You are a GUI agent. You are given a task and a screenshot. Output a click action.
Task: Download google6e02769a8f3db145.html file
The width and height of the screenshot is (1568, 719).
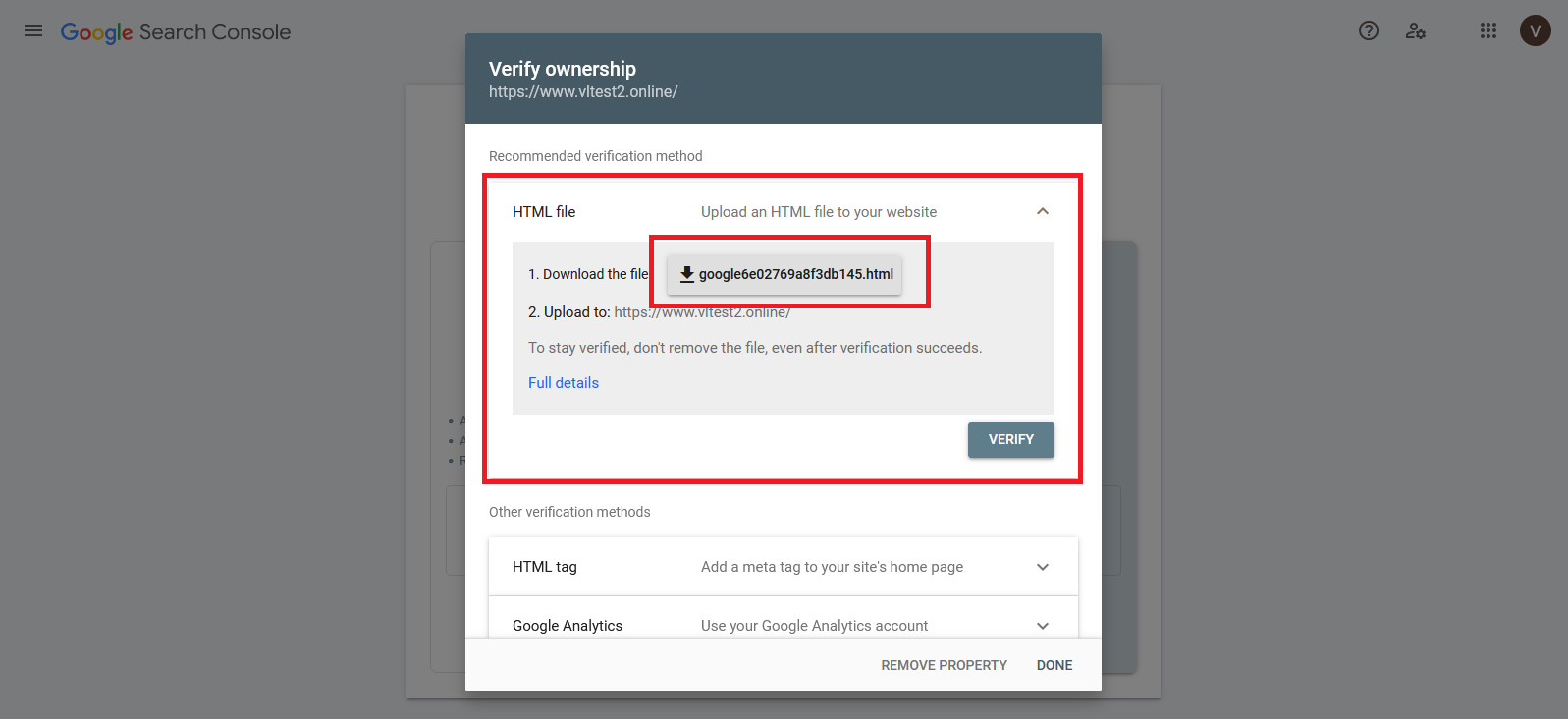tap(785, 274)
